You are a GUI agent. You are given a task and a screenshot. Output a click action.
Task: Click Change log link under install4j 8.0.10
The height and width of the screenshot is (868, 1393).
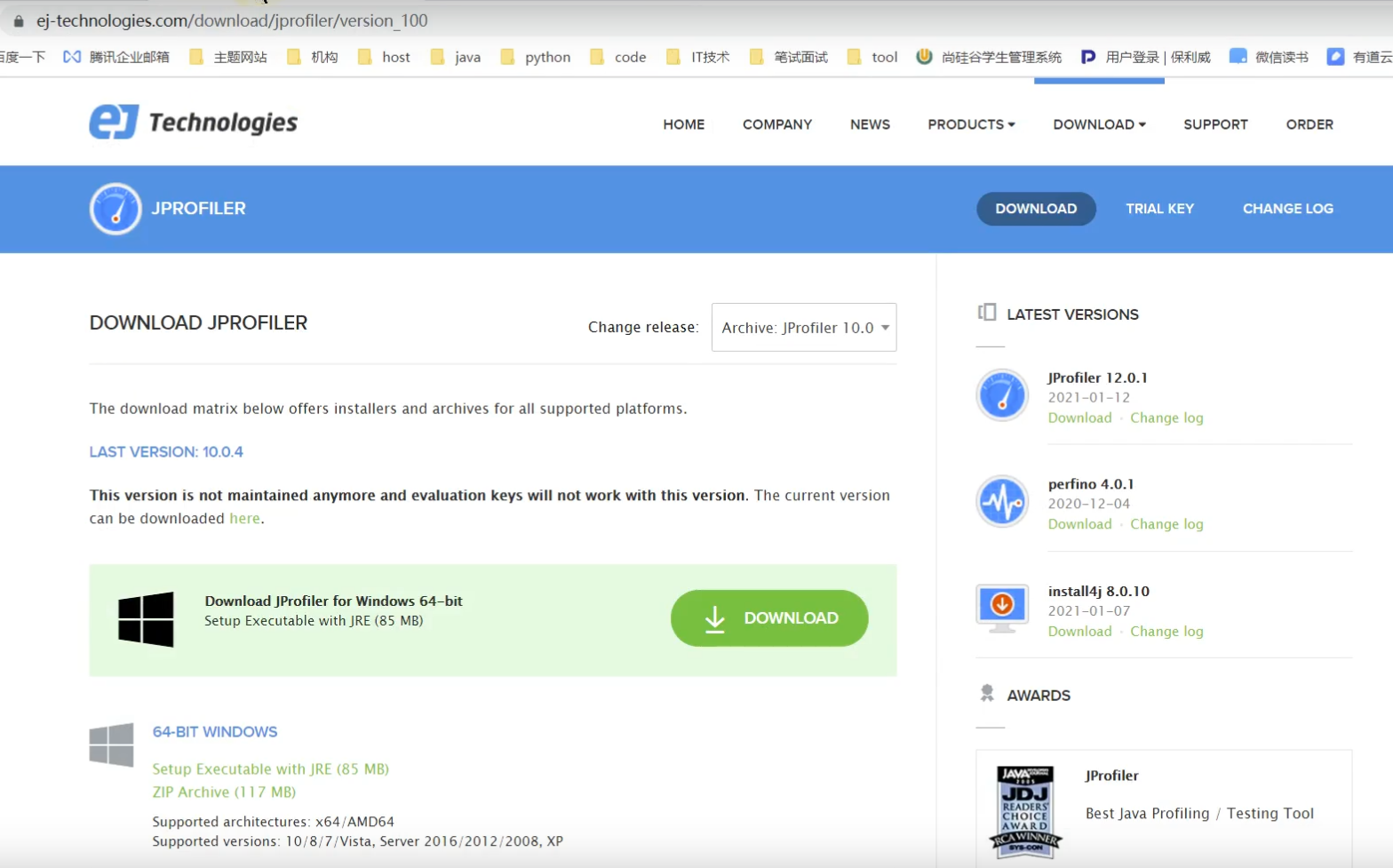pos(1166,632)
